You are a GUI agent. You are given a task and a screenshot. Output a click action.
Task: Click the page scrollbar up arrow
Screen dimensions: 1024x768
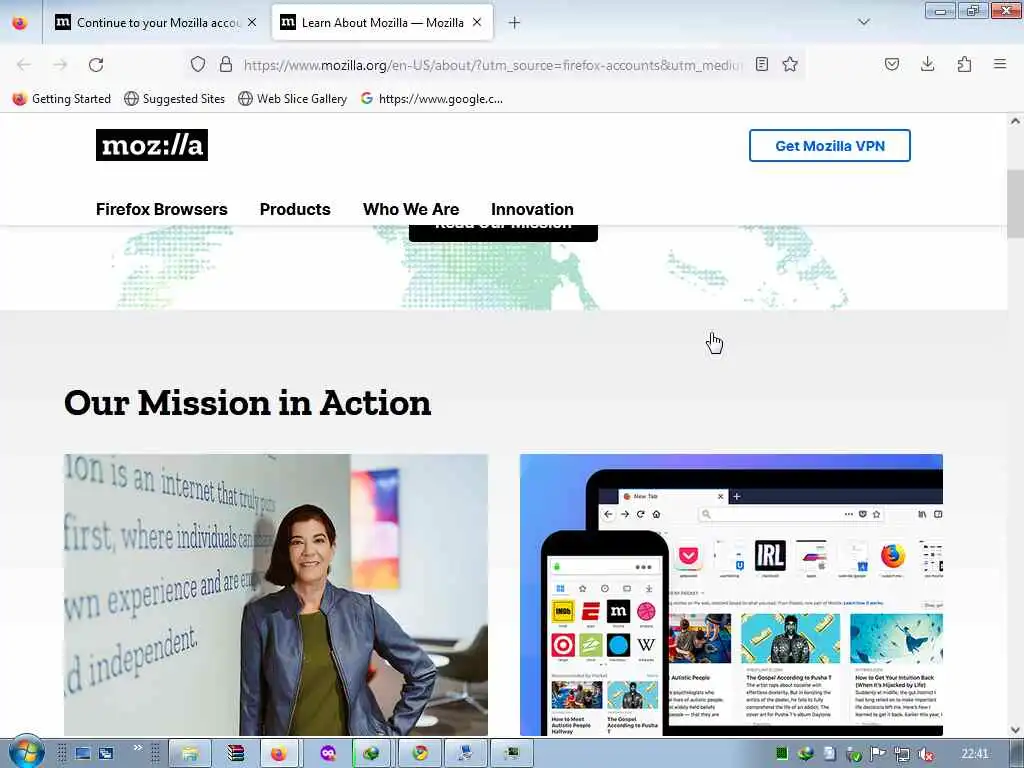(1015, 121)
